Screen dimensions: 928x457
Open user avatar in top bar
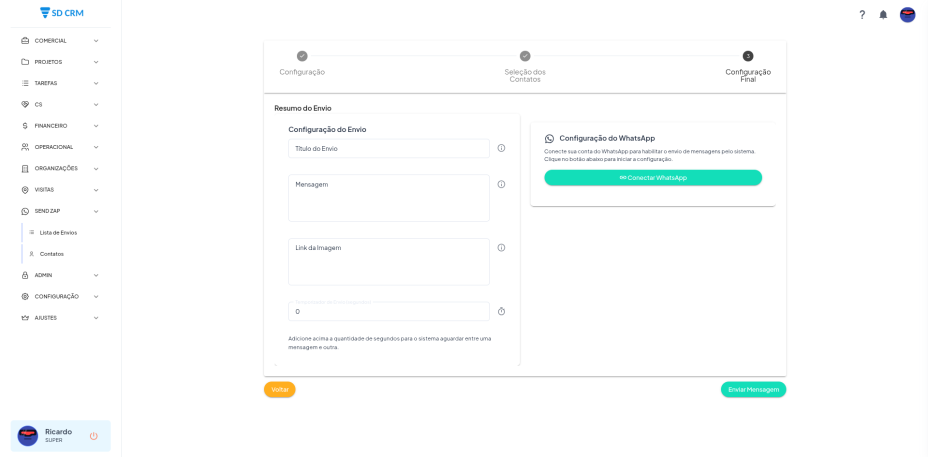coord(907,15)
